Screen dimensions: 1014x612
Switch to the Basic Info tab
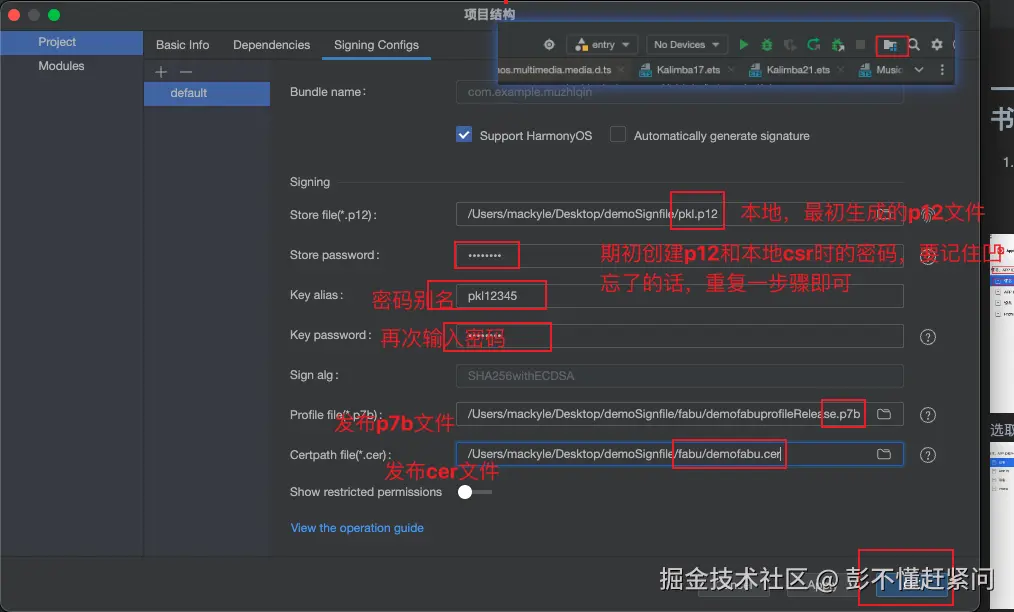tap(182, 45)
